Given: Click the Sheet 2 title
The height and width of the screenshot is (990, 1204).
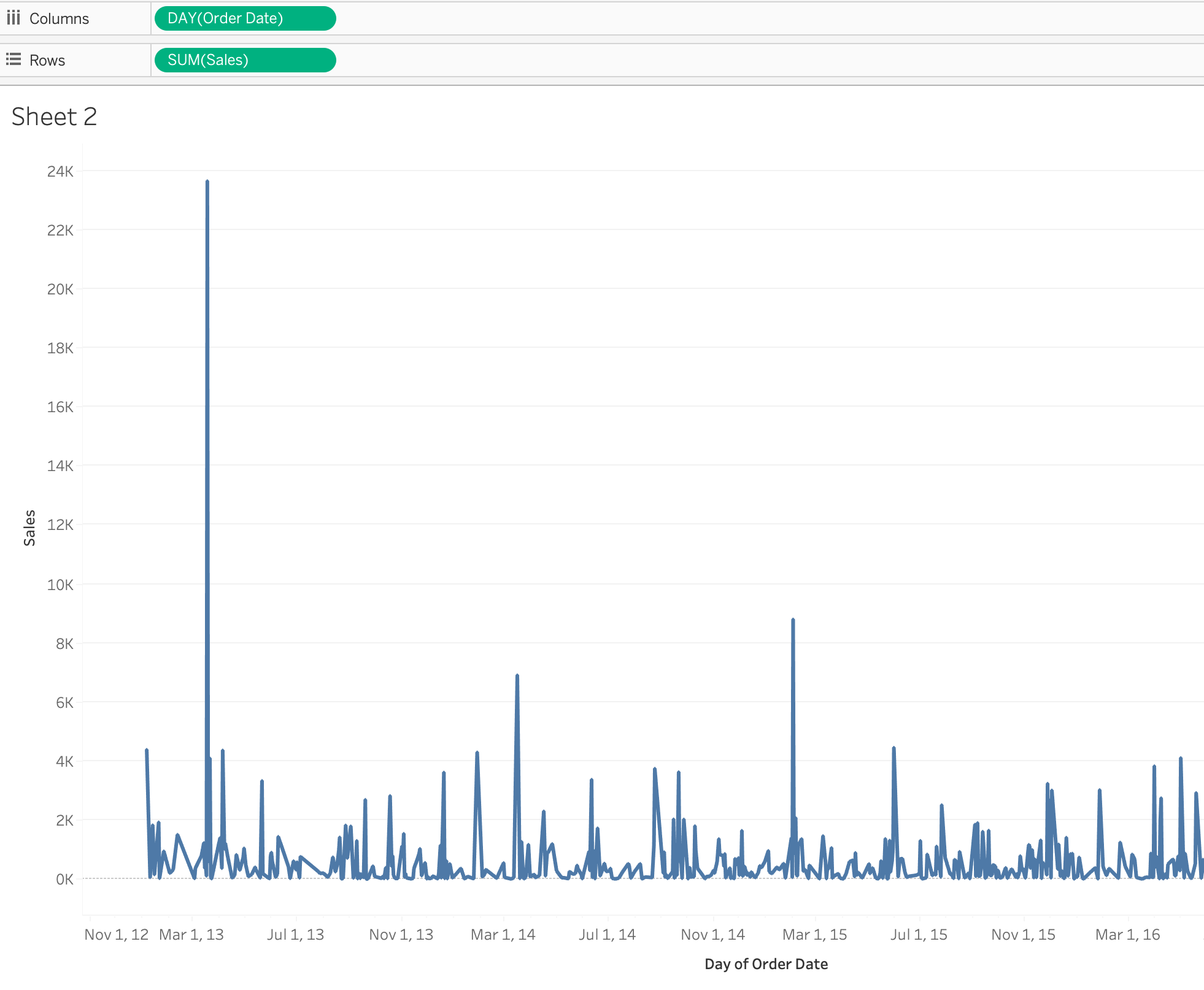Looking at the screenshot, I should (x=54, y=117).
